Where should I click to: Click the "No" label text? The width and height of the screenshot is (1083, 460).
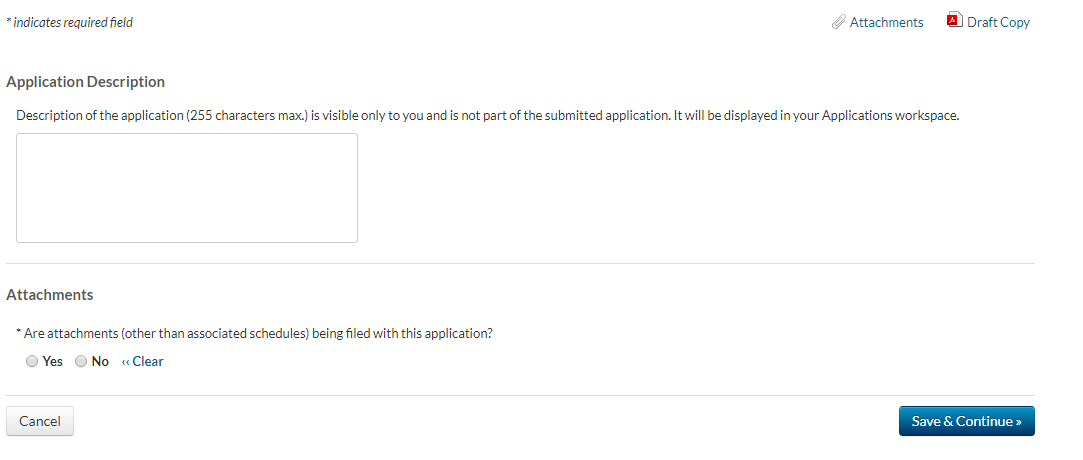pyautogui.click(x=100, y=362)
